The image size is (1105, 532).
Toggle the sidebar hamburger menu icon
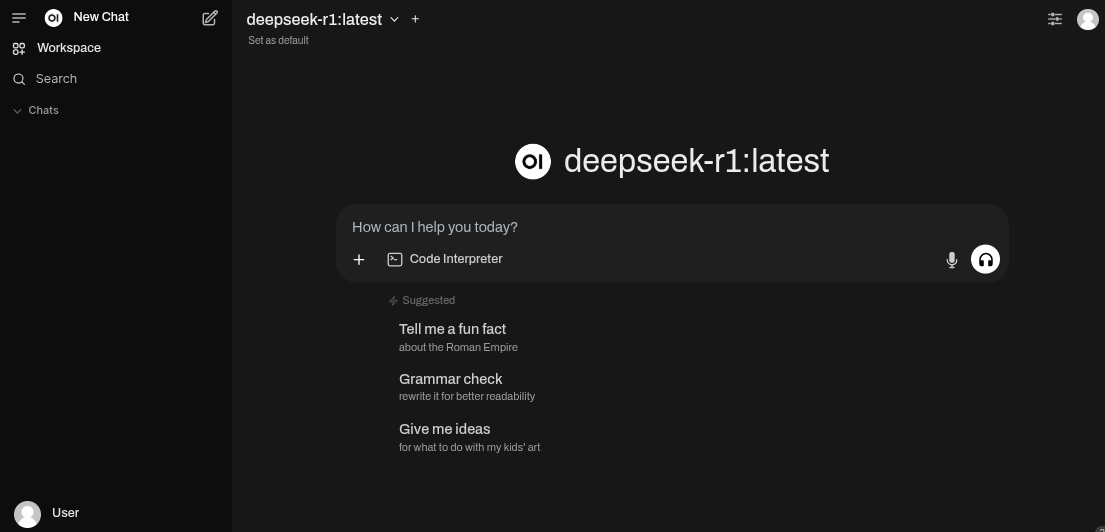[19, 18]
